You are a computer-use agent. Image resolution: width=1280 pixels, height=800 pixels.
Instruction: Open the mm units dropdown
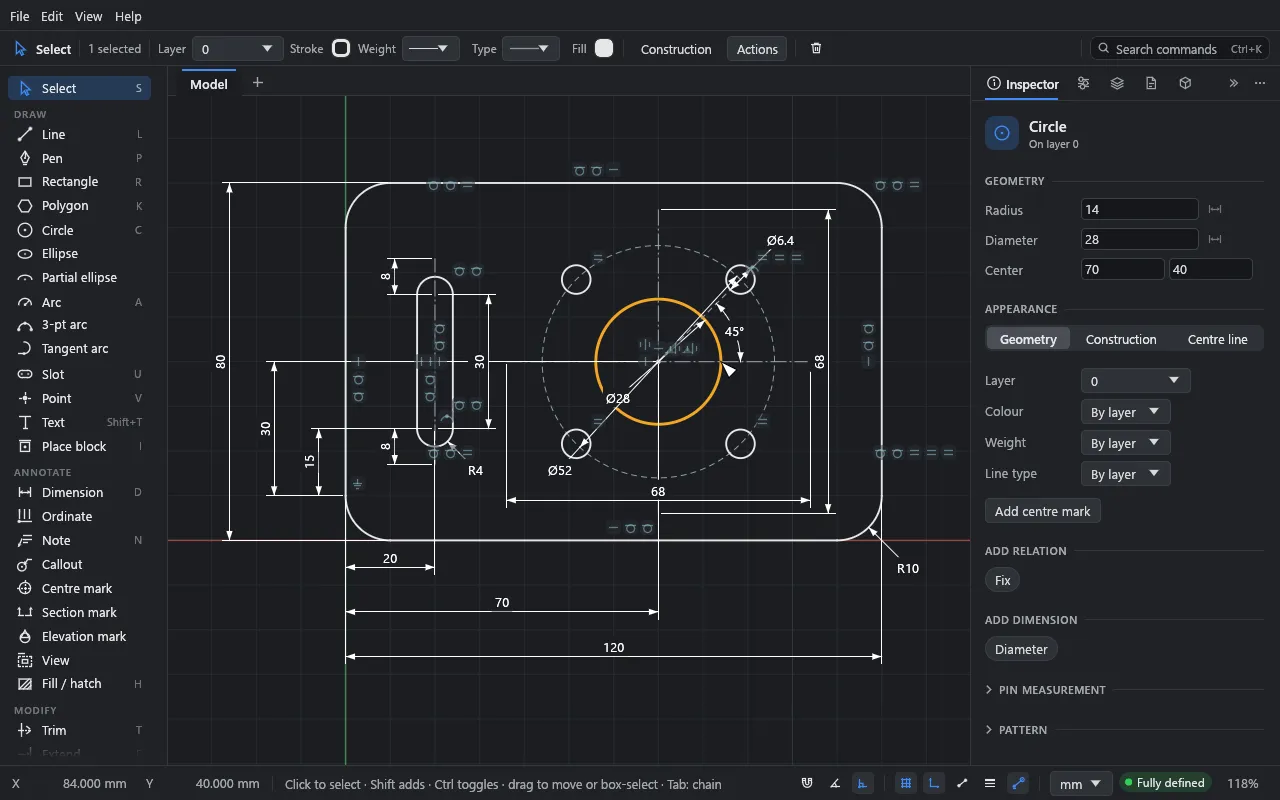point(1081,784)
